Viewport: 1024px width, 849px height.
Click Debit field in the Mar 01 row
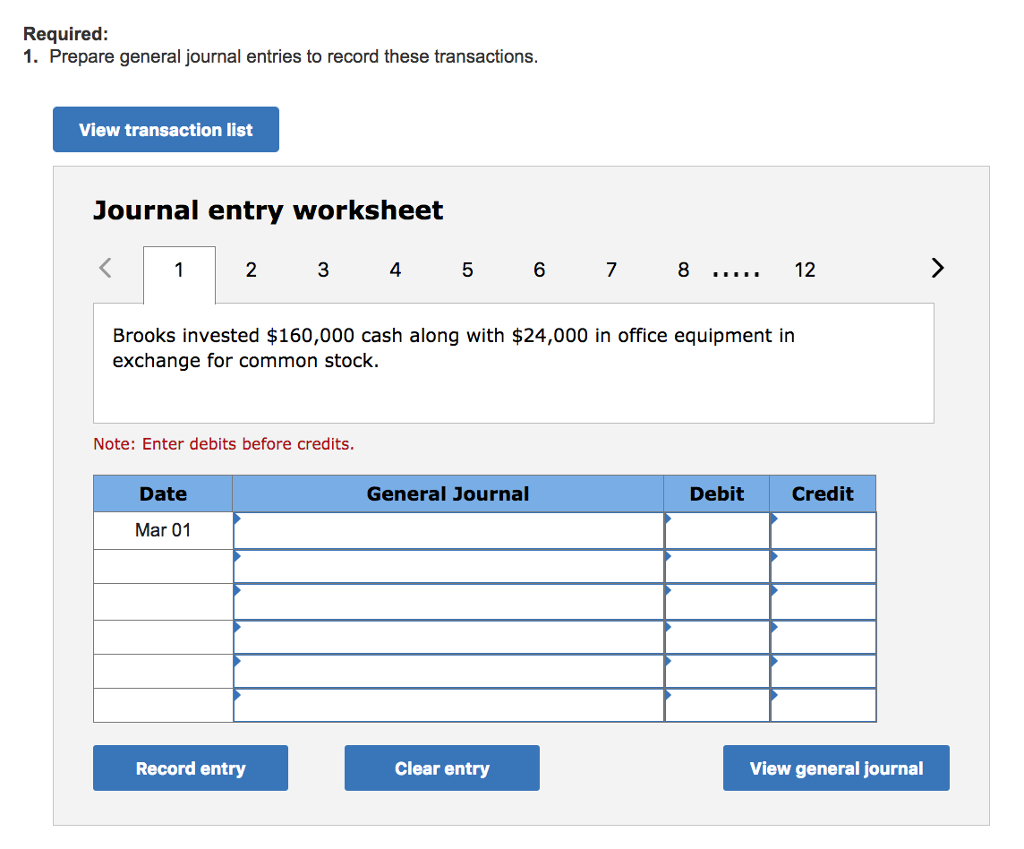717,530
